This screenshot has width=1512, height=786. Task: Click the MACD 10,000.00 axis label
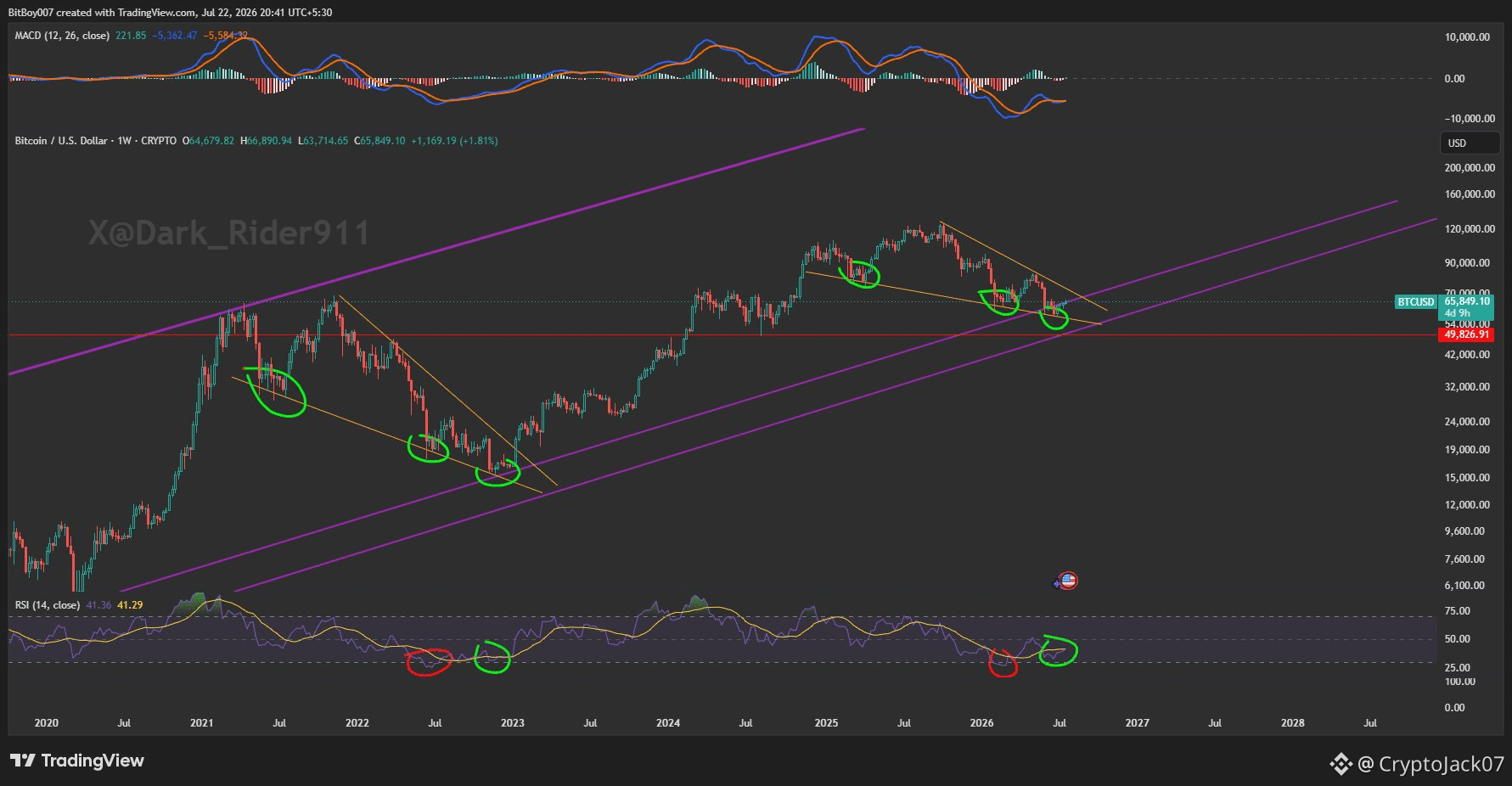[1468, 37]
